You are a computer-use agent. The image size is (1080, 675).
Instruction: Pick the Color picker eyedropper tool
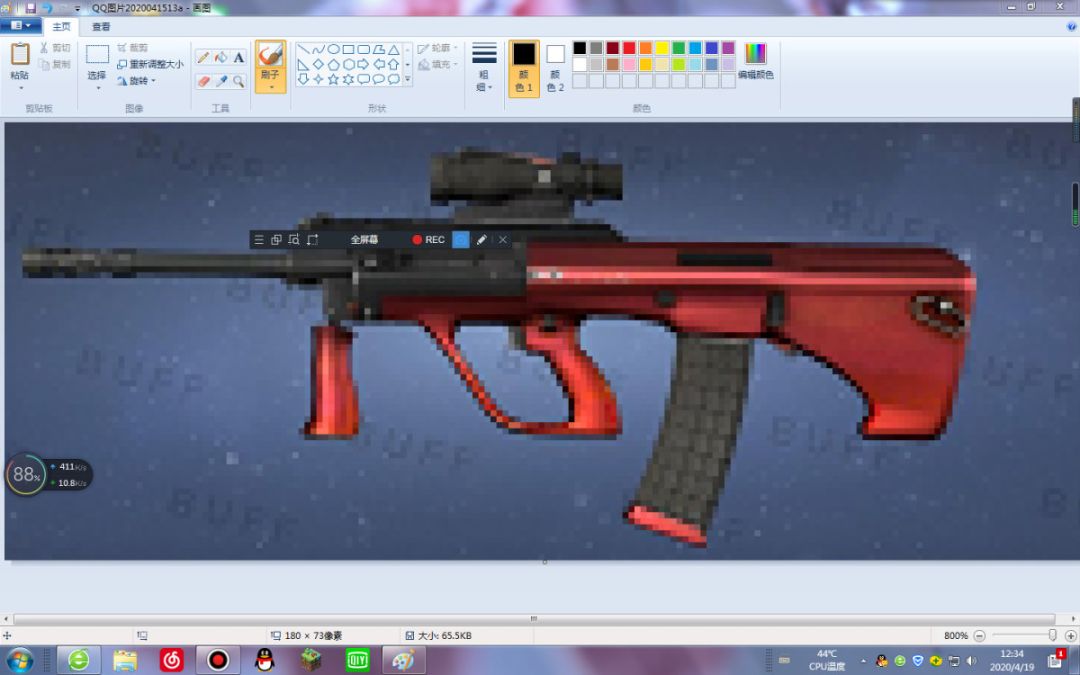point(221,81)
